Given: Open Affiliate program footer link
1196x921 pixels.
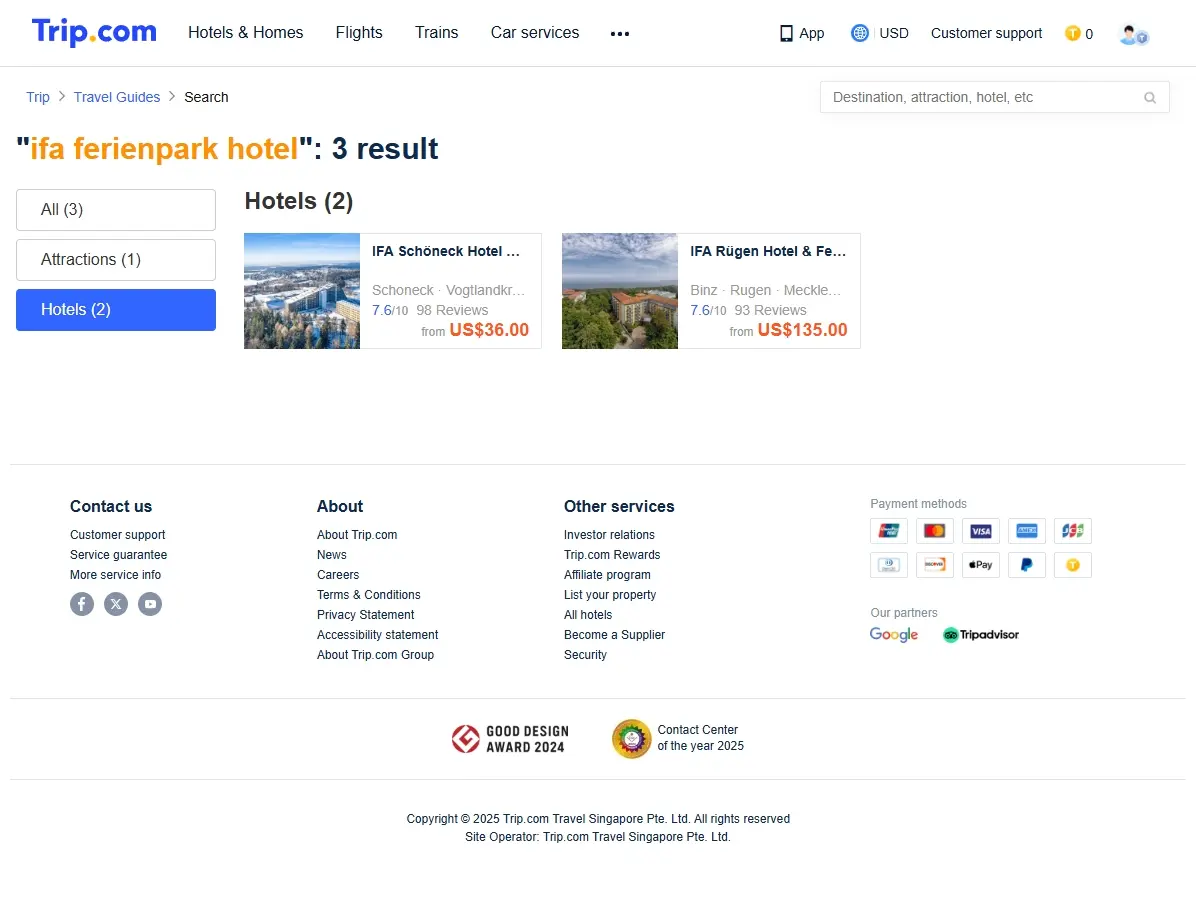Looking at the screenshot, I should (x=607, y=575).
